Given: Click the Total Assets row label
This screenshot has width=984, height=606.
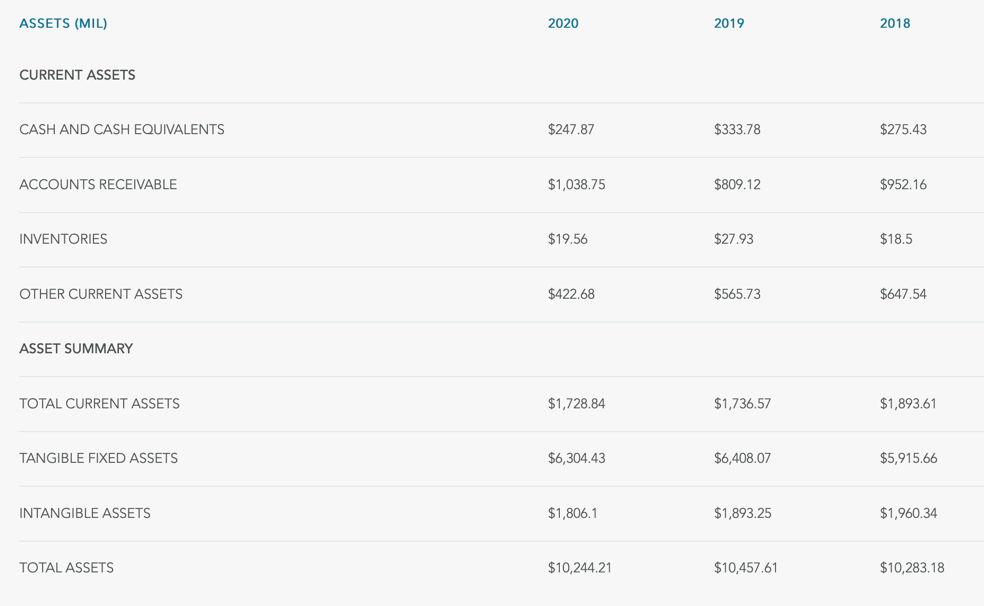Looking at the screenshot, I should tap(66, 568).
